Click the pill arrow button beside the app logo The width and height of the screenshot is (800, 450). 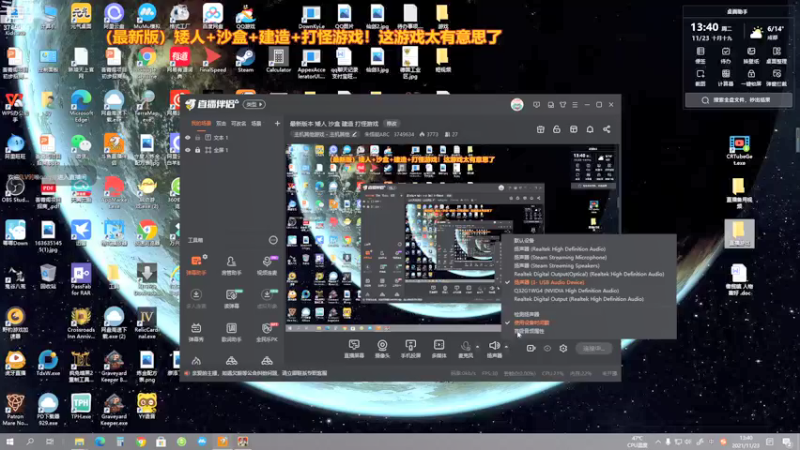click(x=254, y=105)
